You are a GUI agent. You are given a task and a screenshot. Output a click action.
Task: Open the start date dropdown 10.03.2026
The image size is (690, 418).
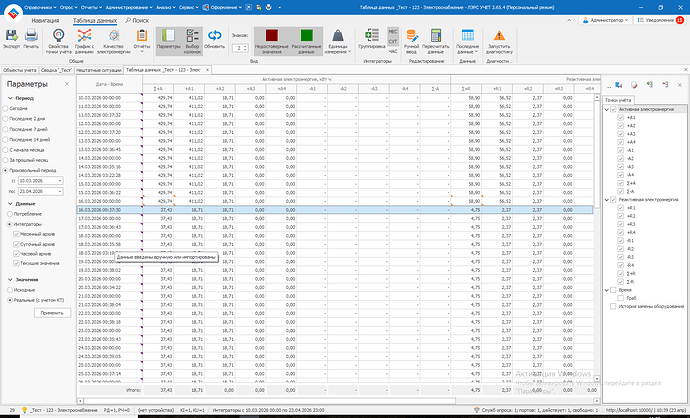click(x=59, y=179)
